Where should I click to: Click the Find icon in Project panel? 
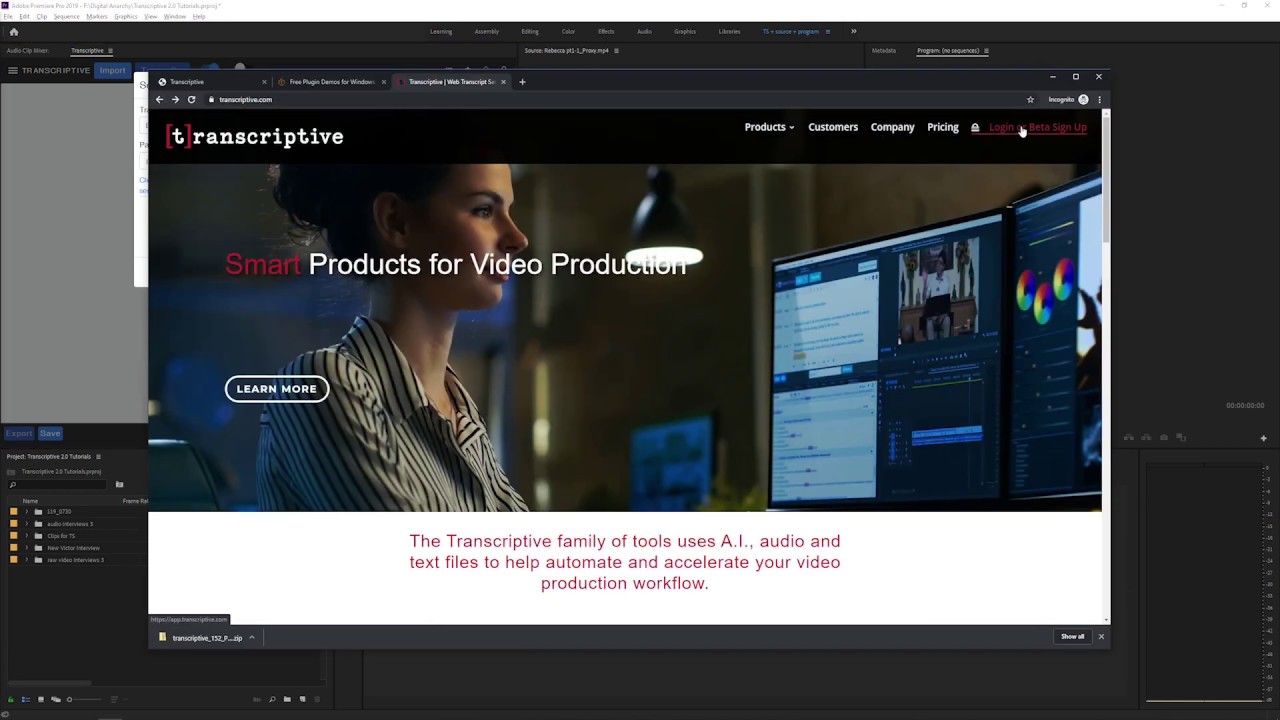click(x=272, y=699)
